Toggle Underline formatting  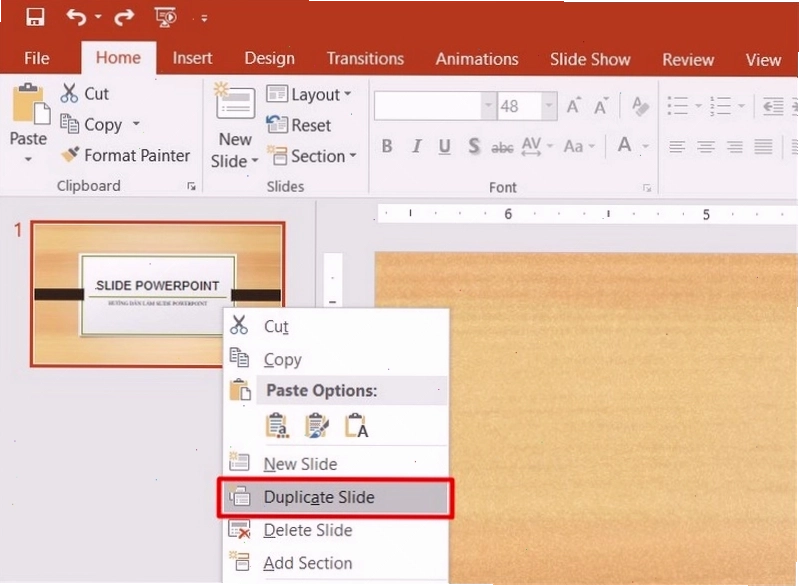(444, 147)
